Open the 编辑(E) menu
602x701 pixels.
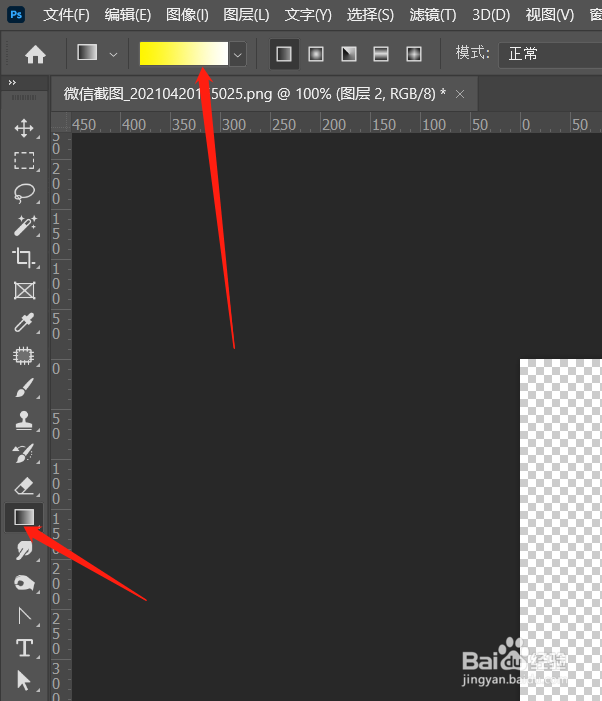pyautogui.click(x=128, y=15)
